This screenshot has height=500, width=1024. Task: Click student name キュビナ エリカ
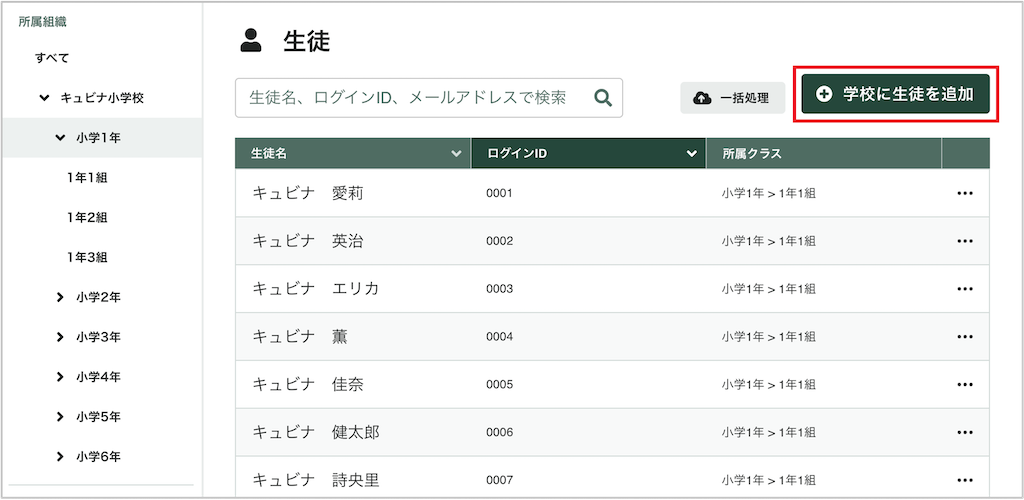point(315,289)
